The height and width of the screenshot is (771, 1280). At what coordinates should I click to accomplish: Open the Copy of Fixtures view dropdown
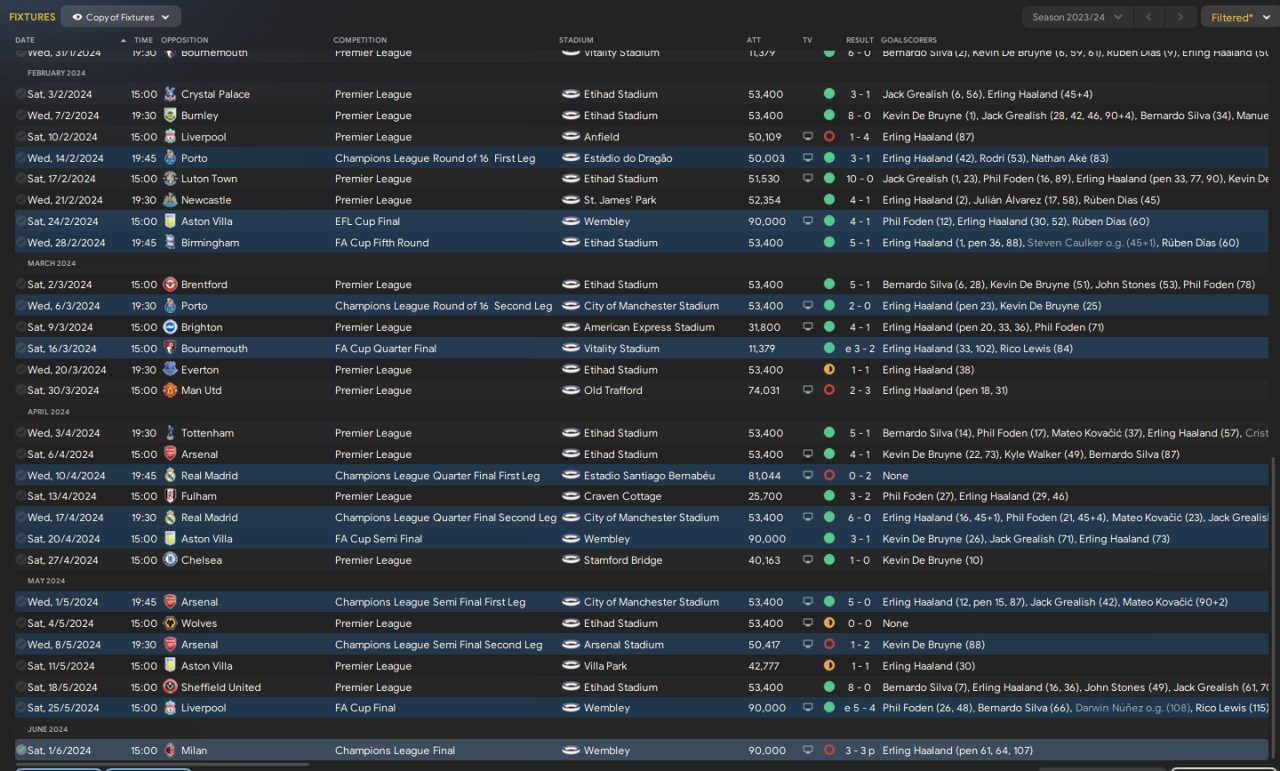[121, 17]
